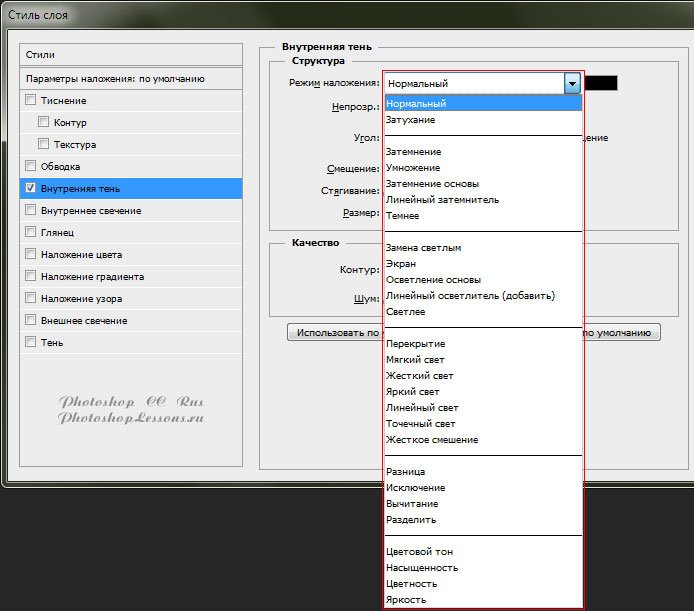Close the blend mode dropdown arrow

[x=572, y=84]
